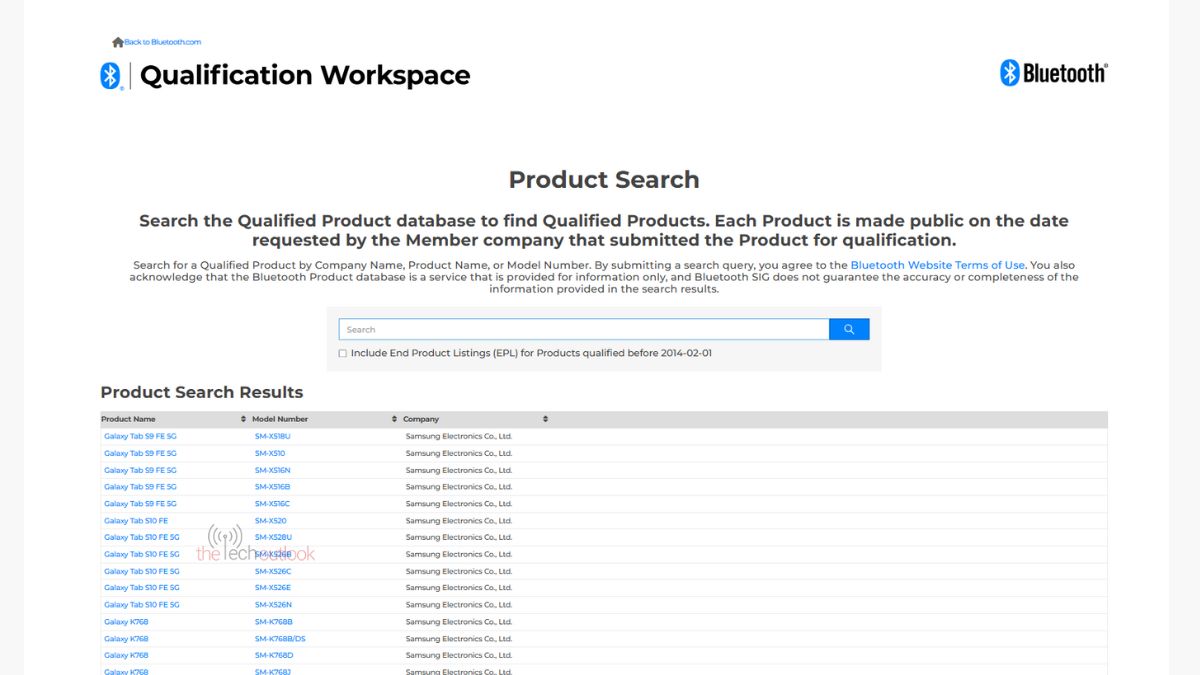This screenshot has width=1200, height=675.
Task: Open model number SM-X510
Action: pos(270,453)
